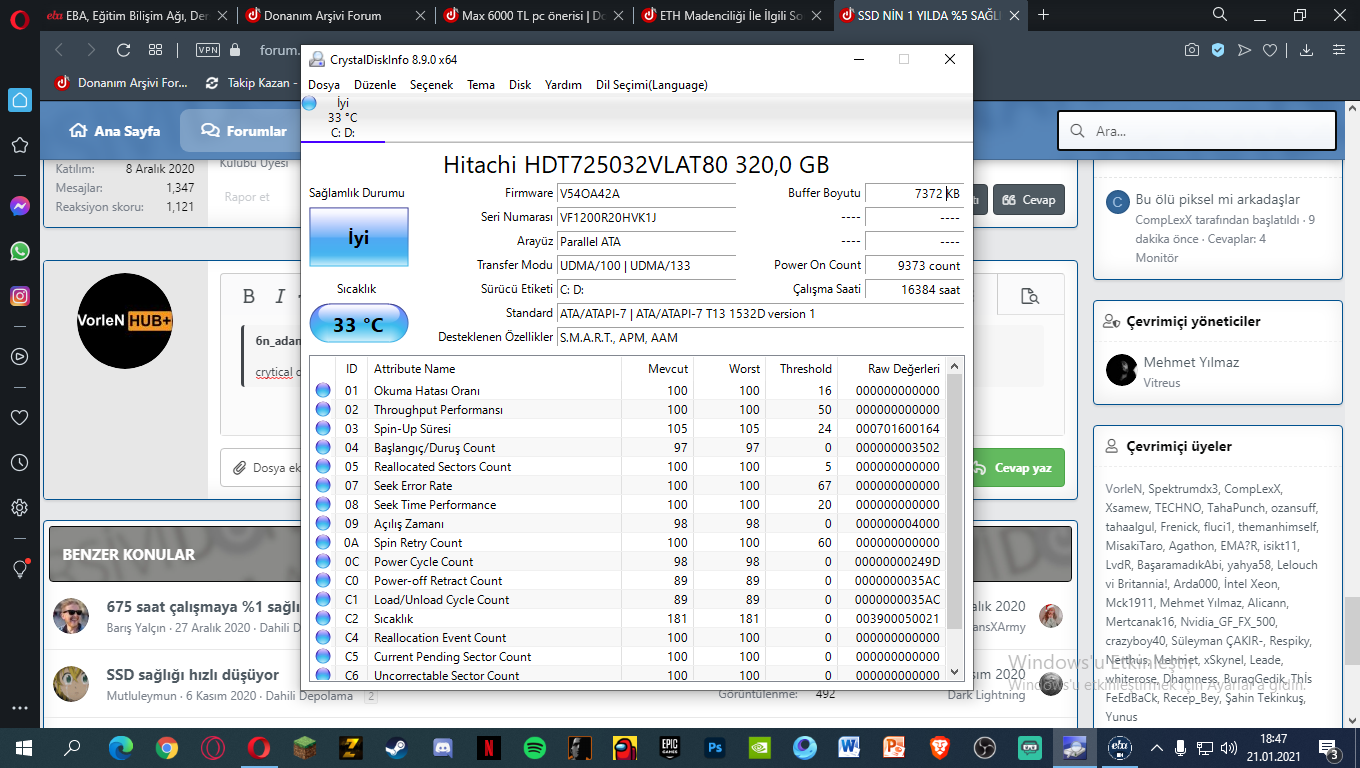
Task: Switch to Donanım Arşivi Forum tab
Action: pyautogui.click(x=336, y=15)
